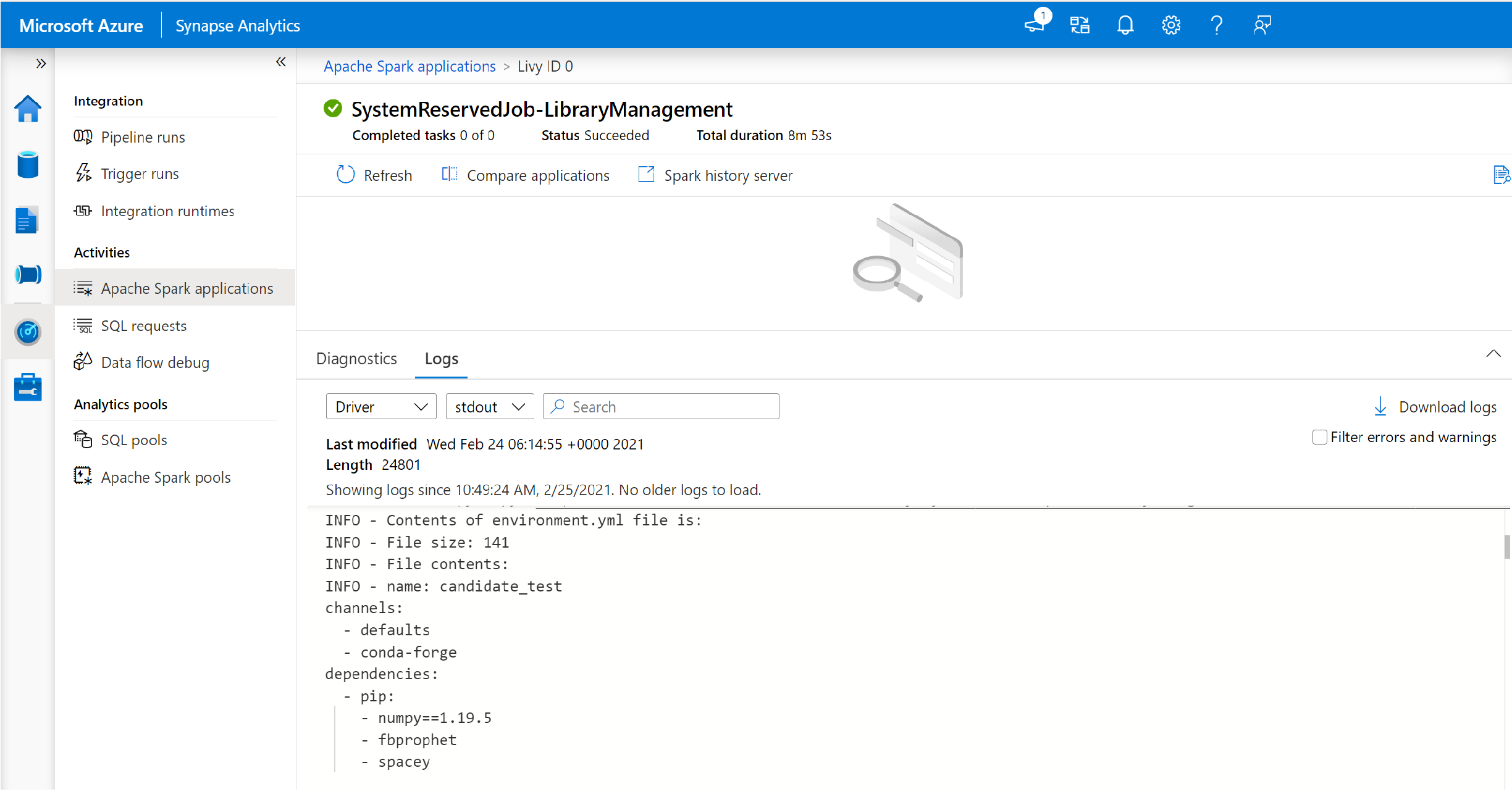
Task: Click the Apache Spark applications icon
Action: click(83, 288)
